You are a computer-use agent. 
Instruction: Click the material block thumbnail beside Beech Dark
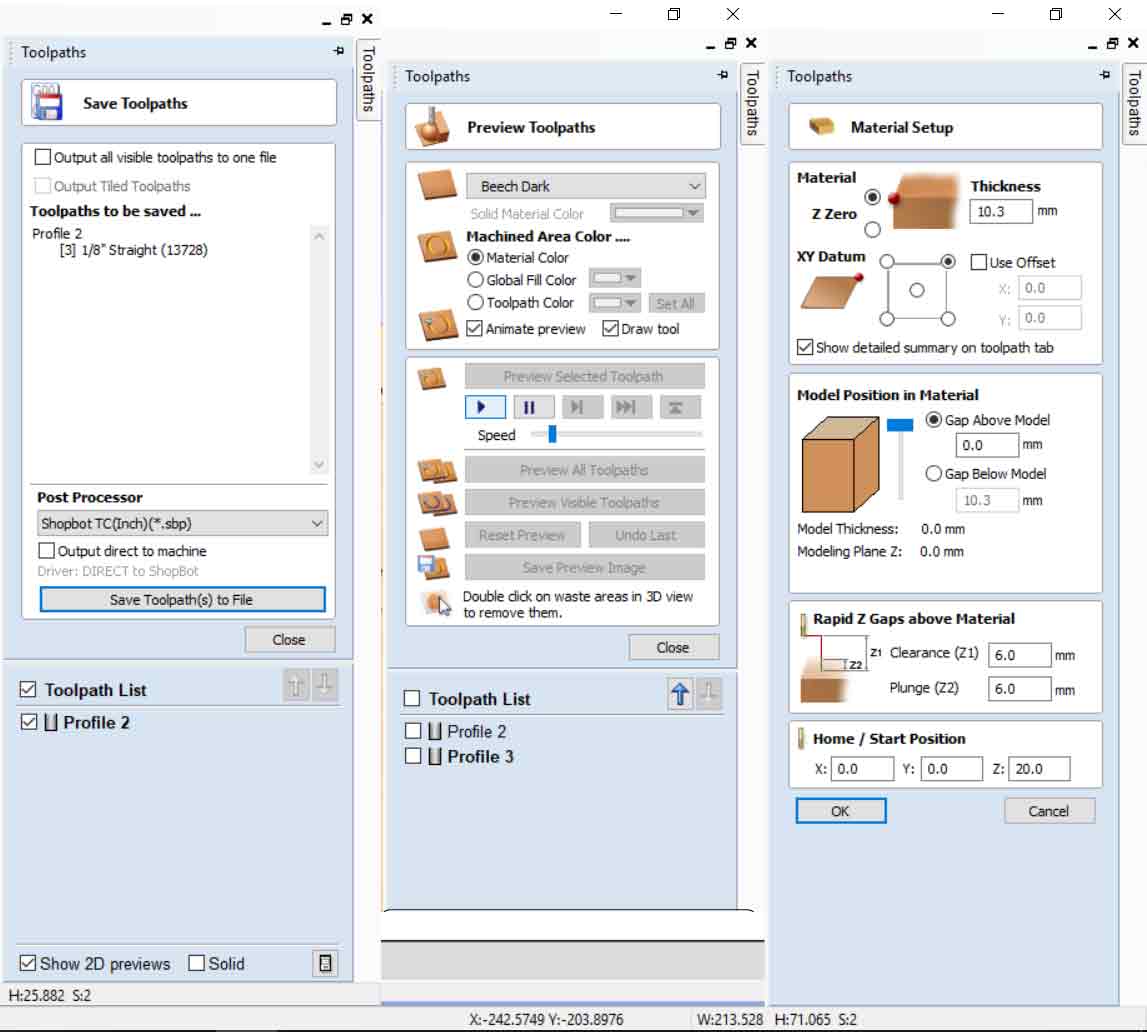pyautogui.click(x=437, y=185)
